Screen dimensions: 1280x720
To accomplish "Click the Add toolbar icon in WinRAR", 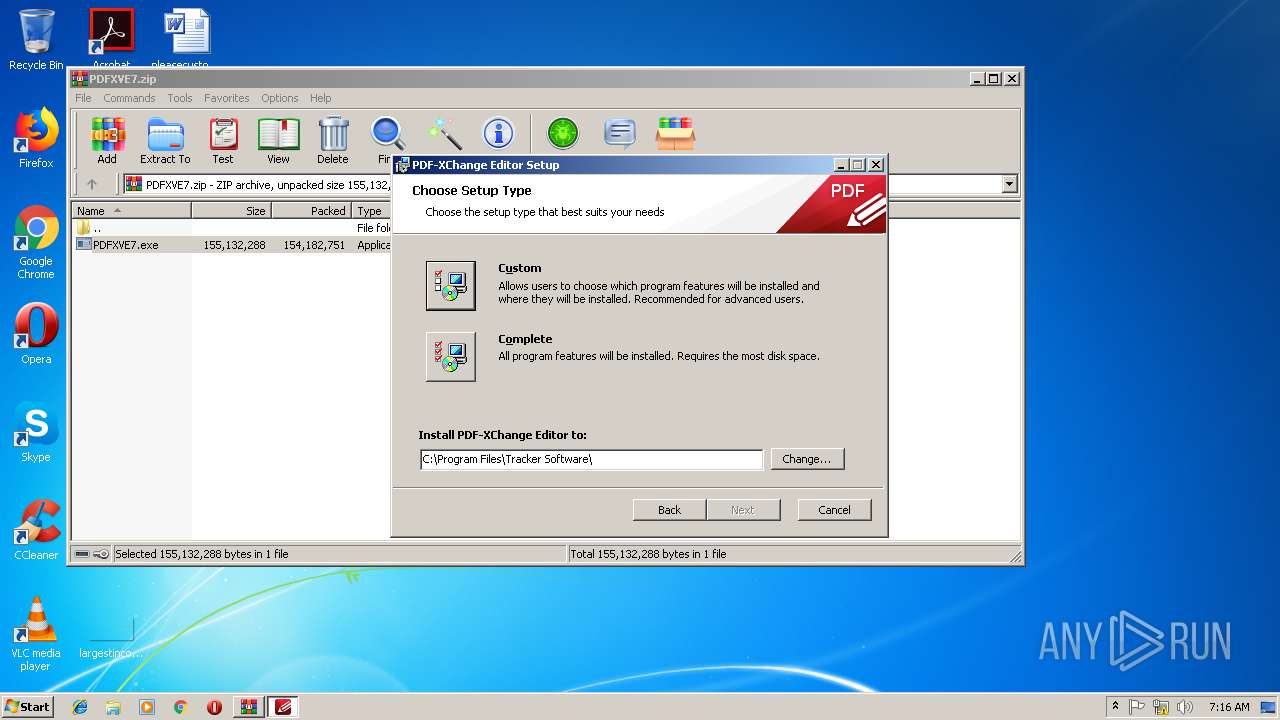I will [107, 140].
